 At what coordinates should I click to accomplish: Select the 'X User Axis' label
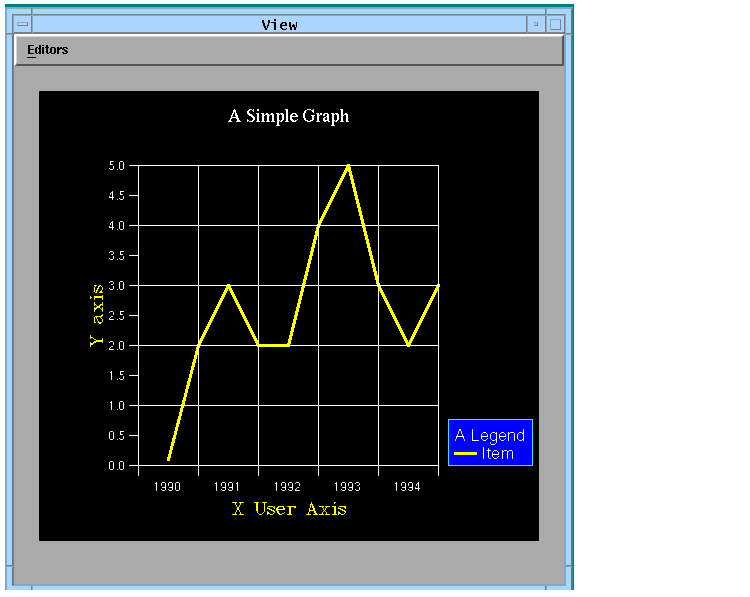click(289, 509)
